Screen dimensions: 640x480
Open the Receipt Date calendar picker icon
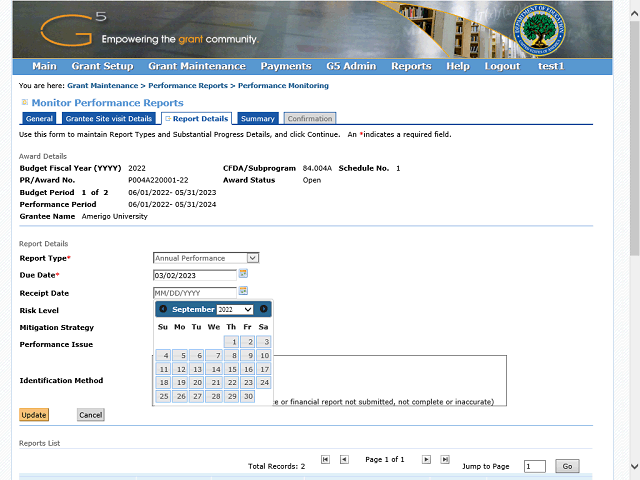click(x=243, y=291)
